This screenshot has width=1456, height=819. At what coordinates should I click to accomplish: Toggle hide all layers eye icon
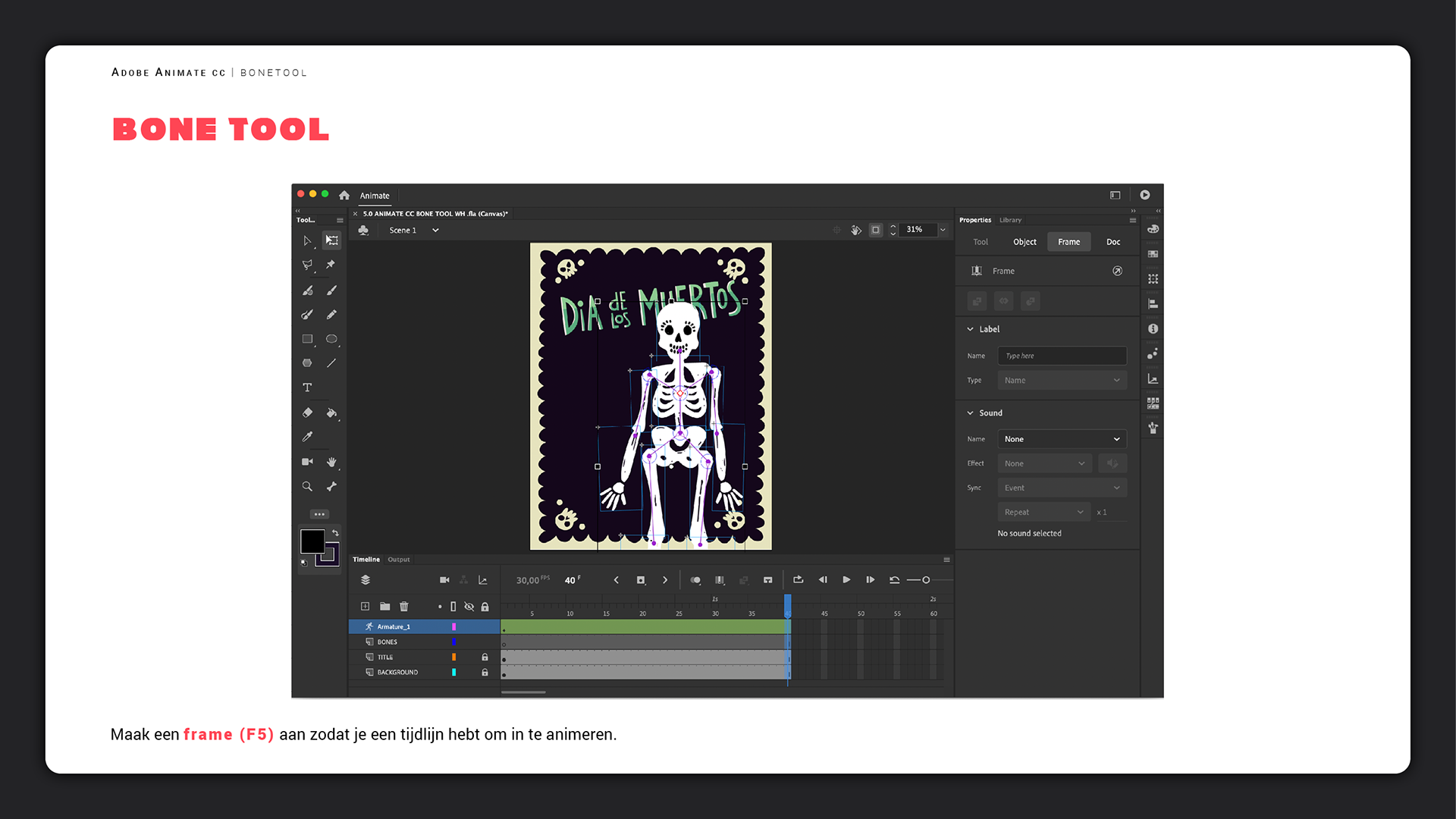point(469,607)
